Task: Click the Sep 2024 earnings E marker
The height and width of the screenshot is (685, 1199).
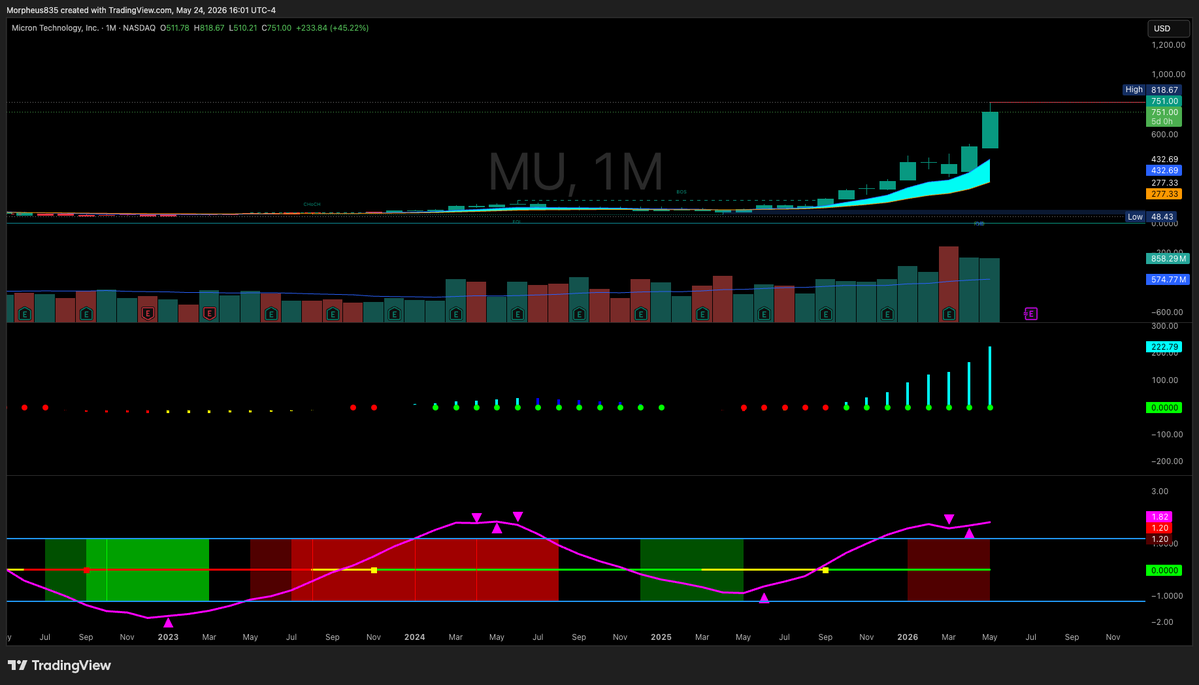Action: [x=579, y=313]
